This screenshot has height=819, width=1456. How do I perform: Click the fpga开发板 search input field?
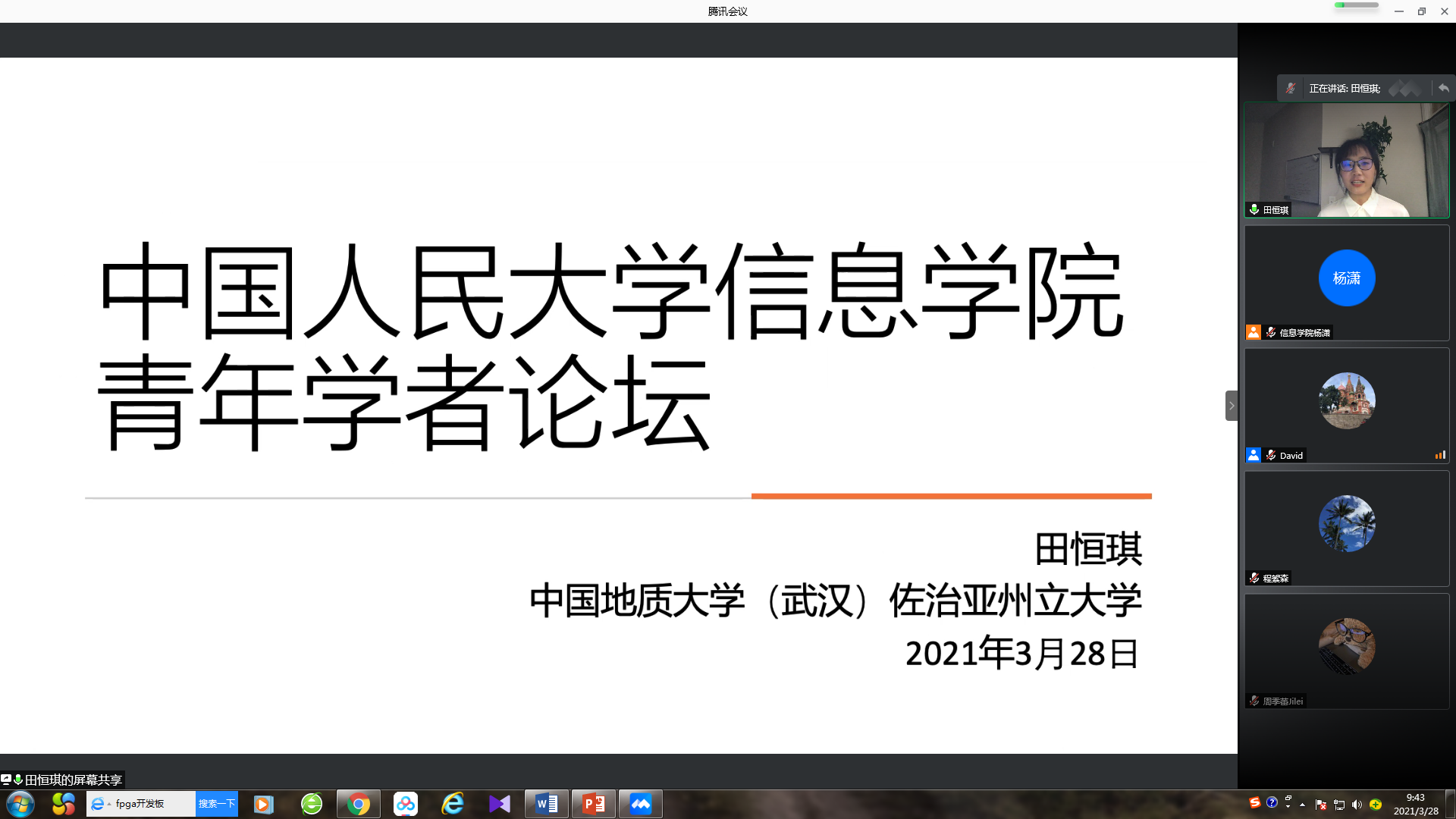click(x=152, y=804)
